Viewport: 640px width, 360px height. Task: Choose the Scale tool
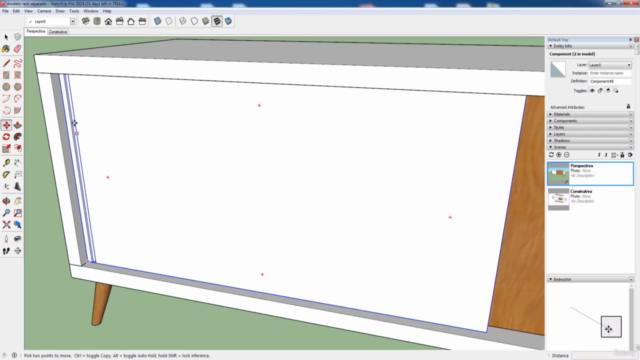tap(6, 149)
